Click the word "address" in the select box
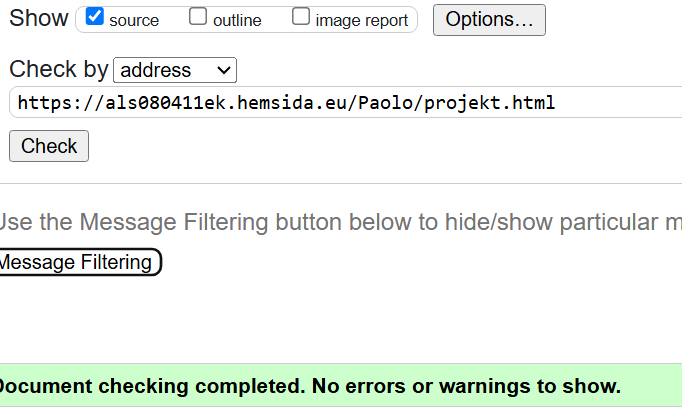682x409 pixels. 156,70
